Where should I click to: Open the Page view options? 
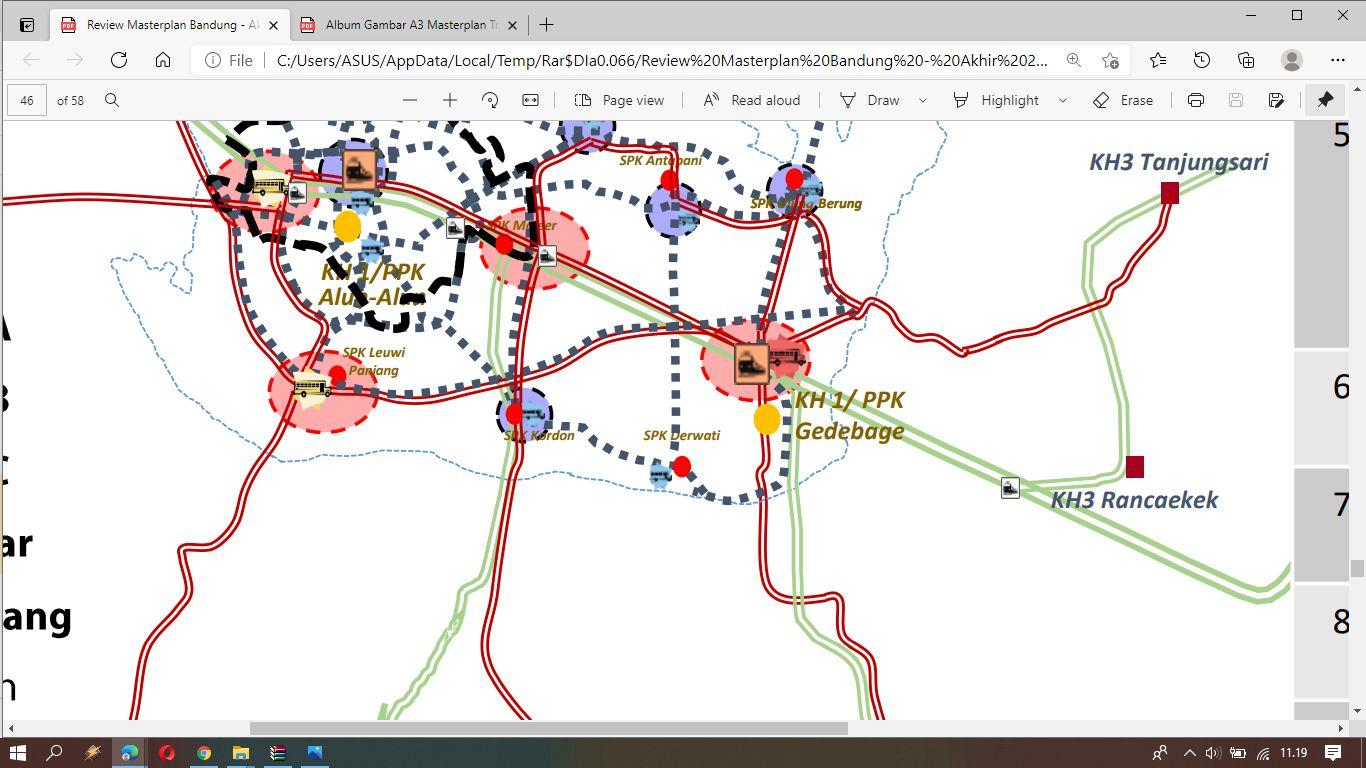pos(620,100)
